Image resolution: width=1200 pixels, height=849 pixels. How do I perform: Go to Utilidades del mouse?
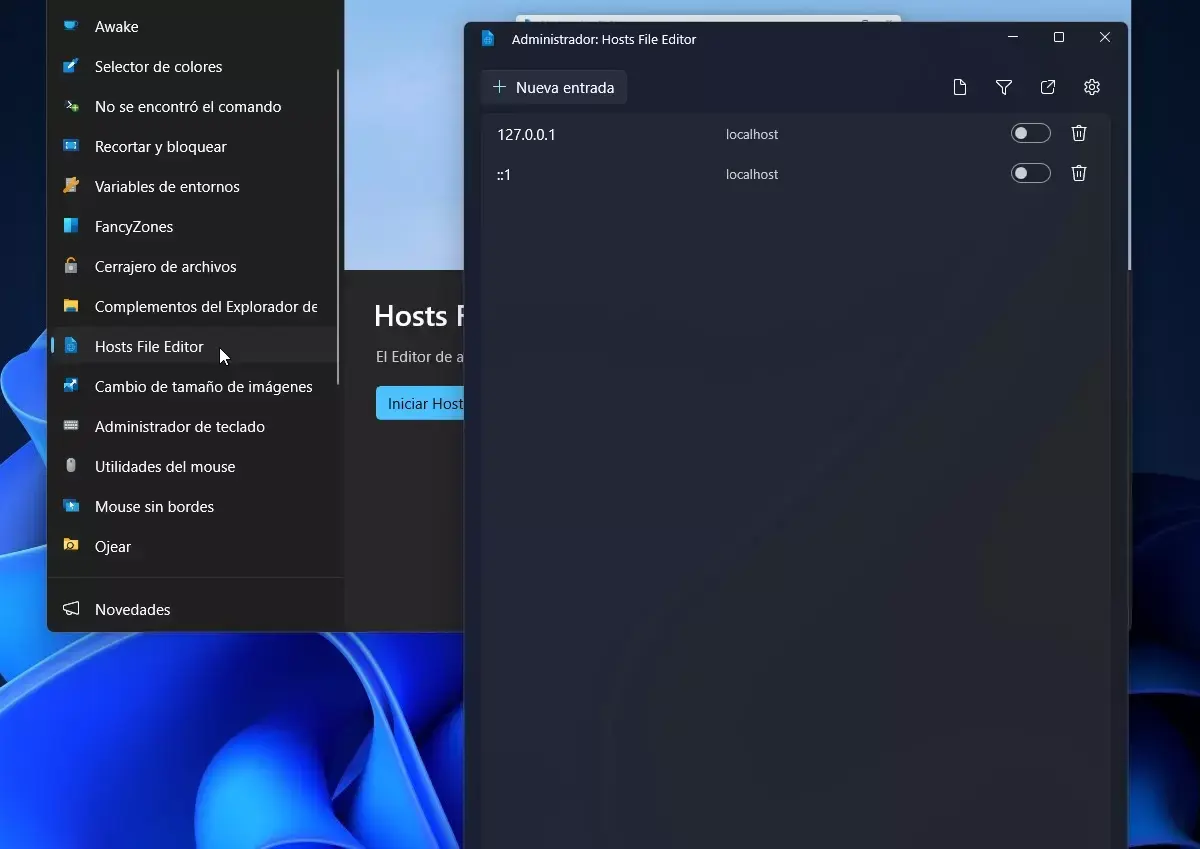pos(165,467)
